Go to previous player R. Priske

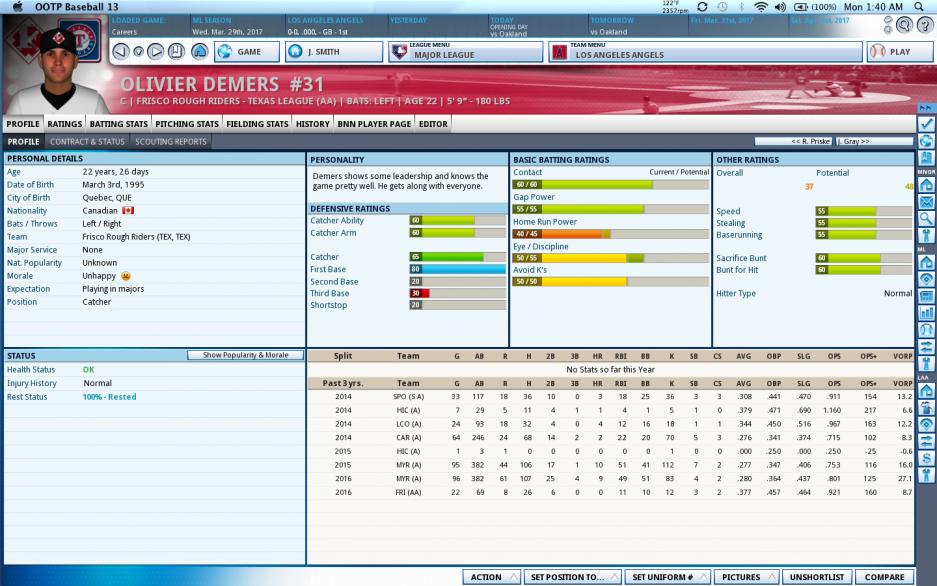click(794, 142)
